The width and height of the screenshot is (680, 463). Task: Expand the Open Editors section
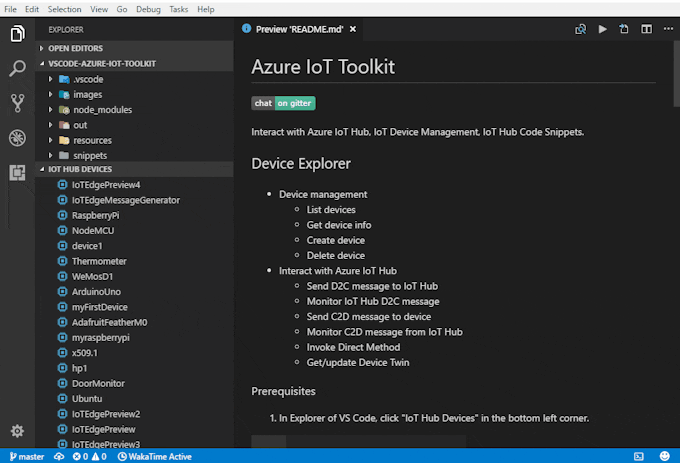tap(42, 48)
